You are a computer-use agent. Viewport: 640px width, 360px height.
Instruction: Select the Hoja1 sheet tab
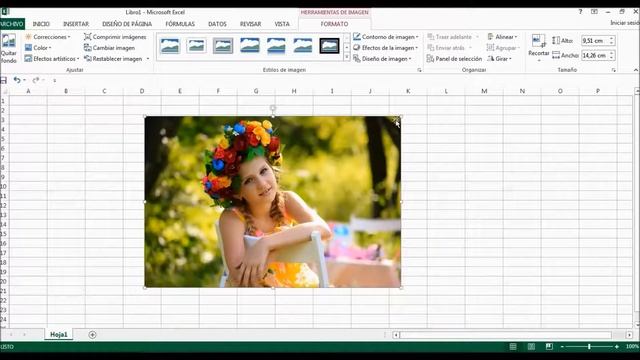pos(59,335)
